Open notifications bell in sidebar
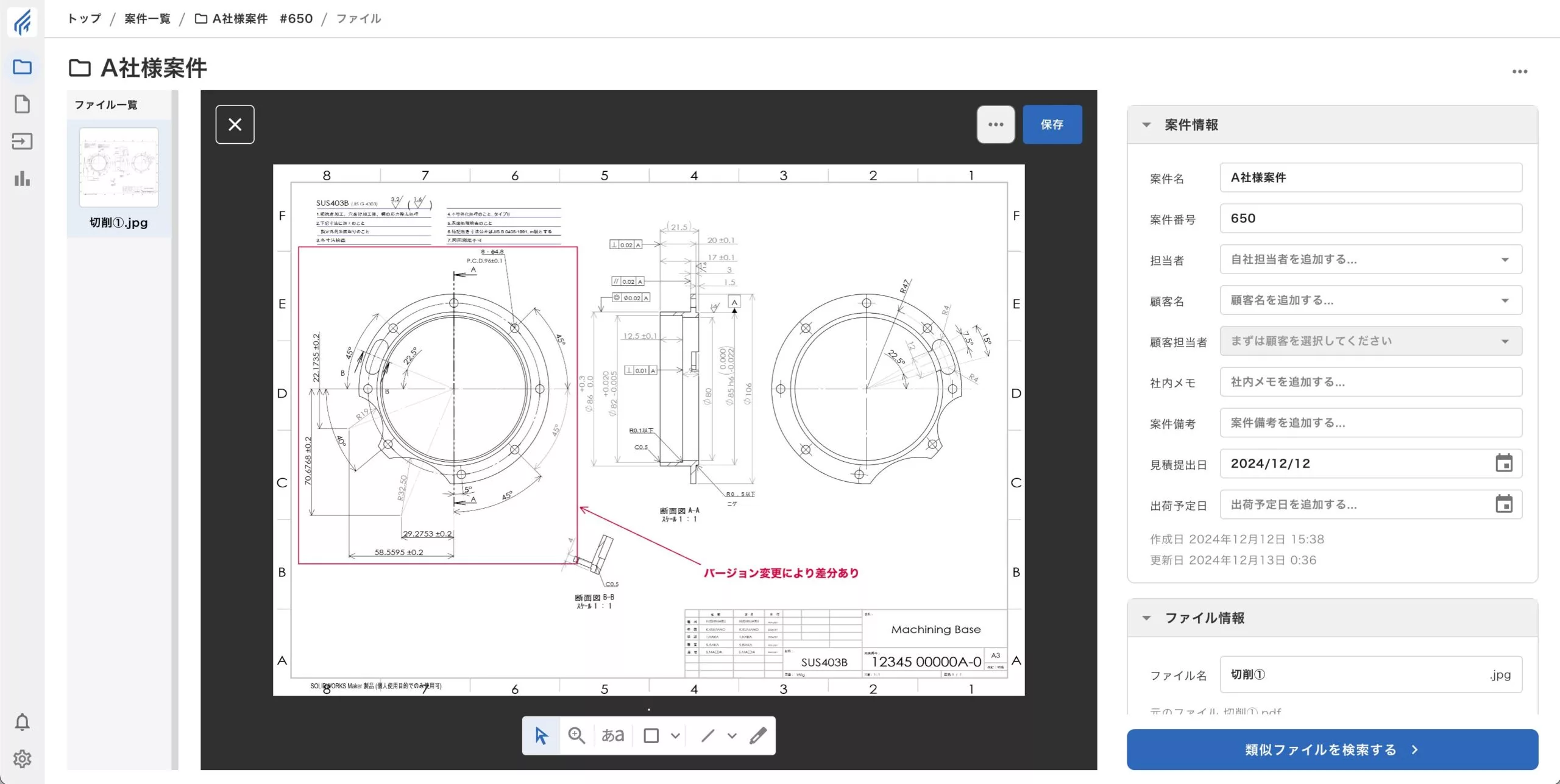The height and width of the screenshot is (784, 1560). (x=22, y=722)
